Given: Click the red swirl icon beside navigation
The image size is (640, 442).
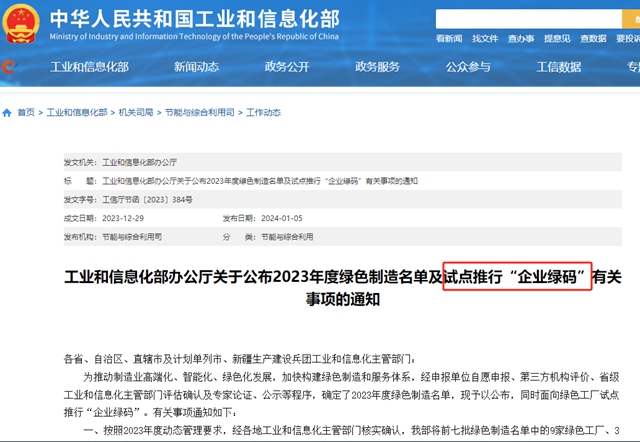Looking at the screenshot, I should pyautogui.click(x=9, y=67).
